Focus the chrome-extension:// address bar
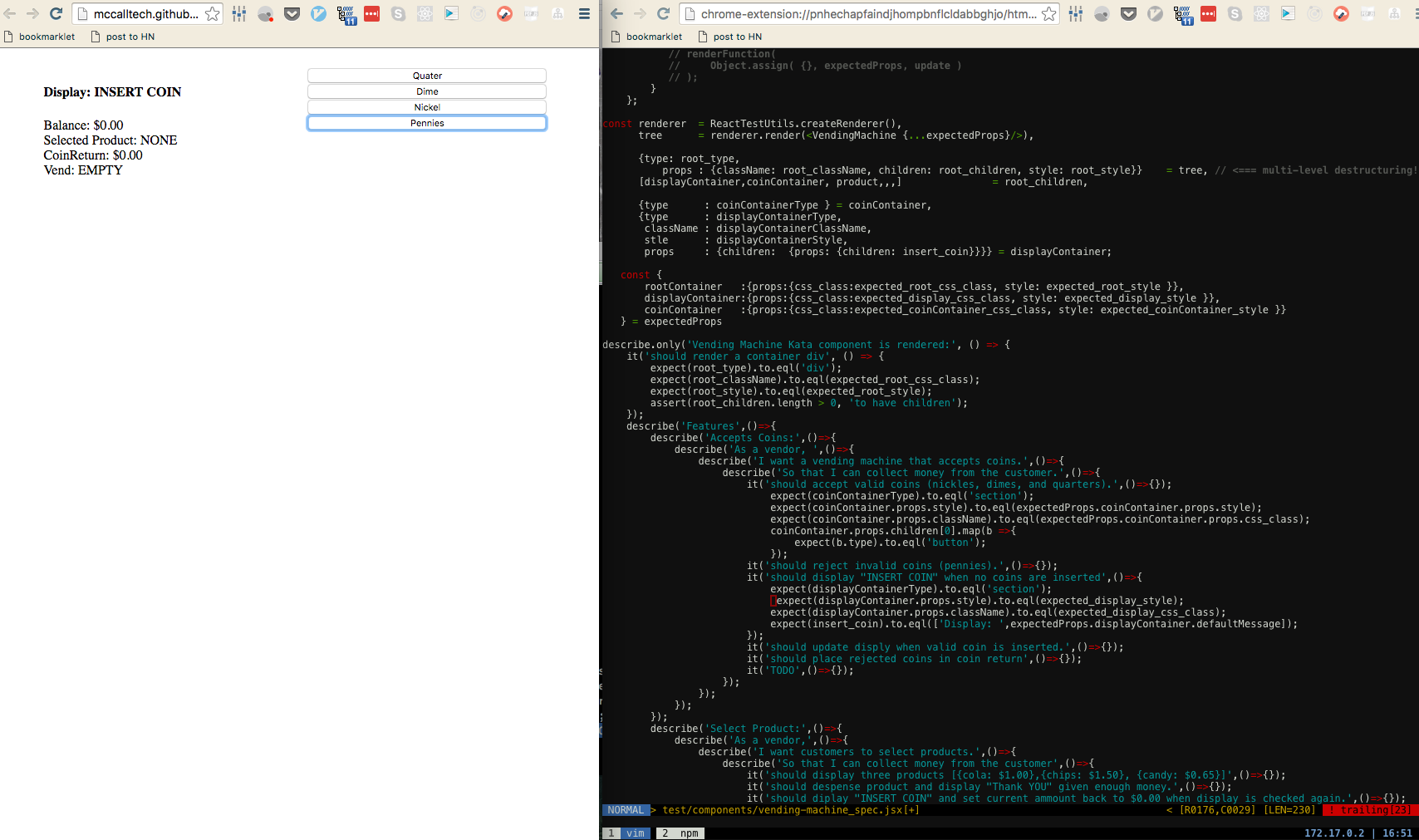 coord(868,13)
